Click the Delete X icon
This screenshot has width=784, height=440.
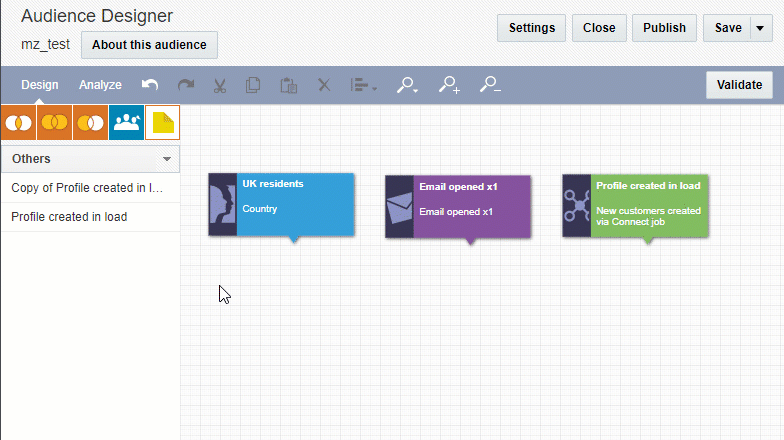[324, 85]
